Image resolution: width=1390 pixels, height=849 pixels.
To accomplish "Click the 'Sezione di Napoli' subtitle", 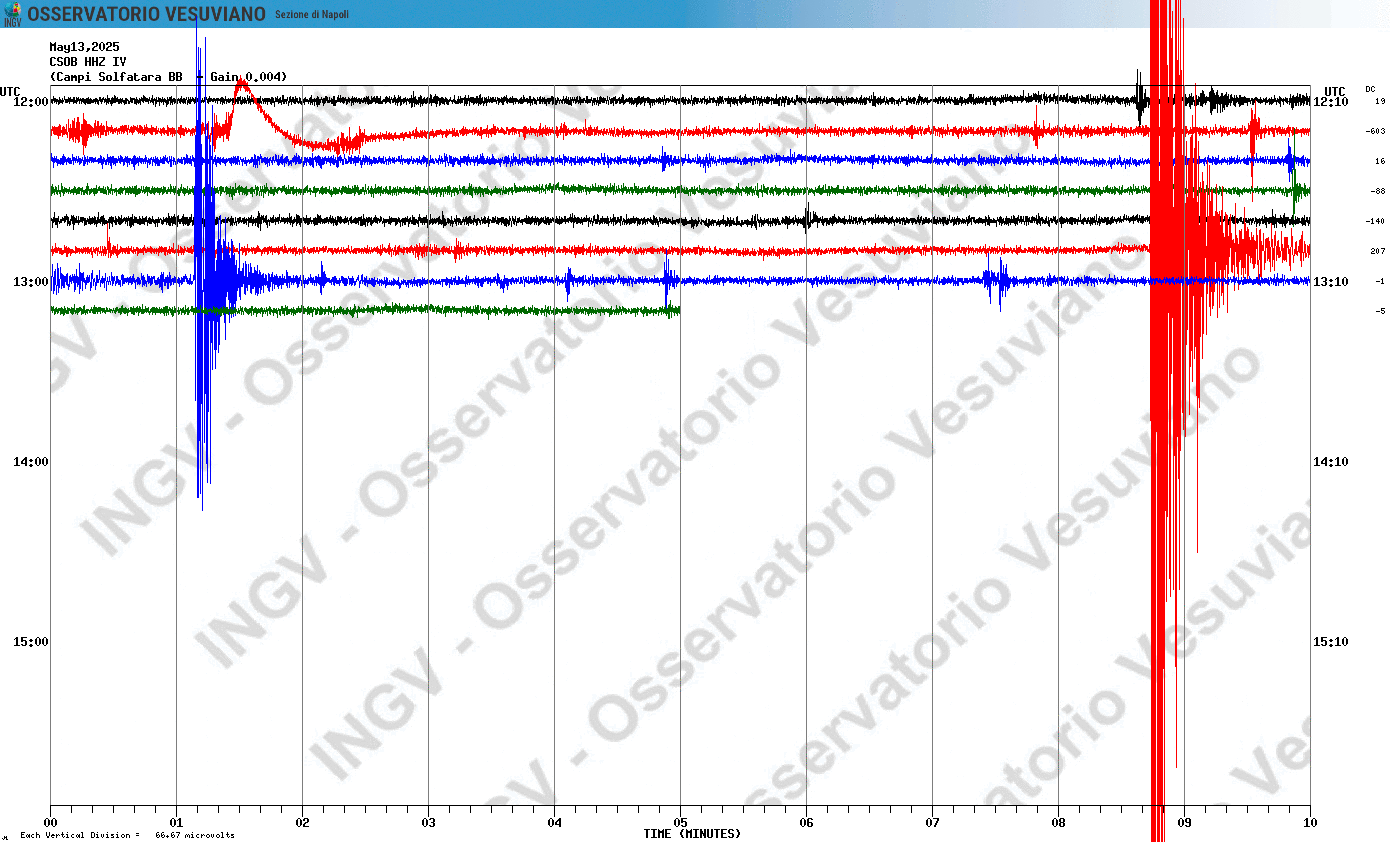I will coord(312,14).
